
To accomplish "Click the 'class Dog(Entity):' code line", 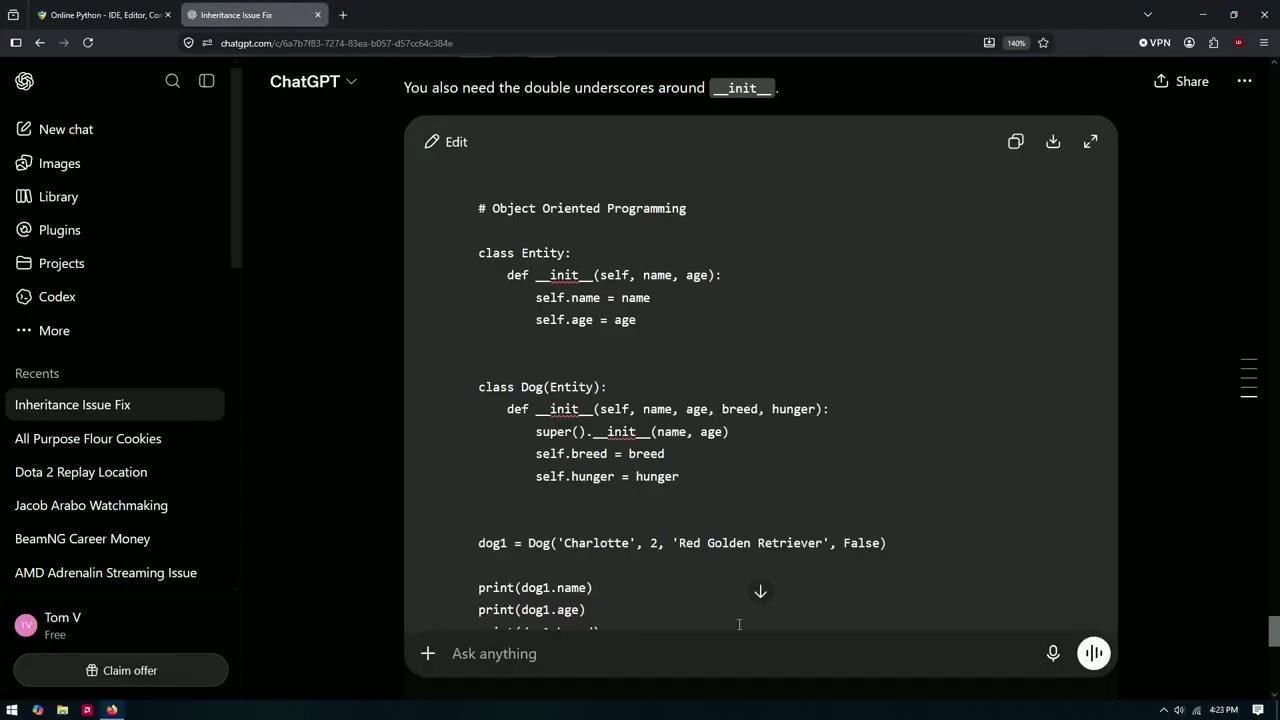I will point(542,387).
